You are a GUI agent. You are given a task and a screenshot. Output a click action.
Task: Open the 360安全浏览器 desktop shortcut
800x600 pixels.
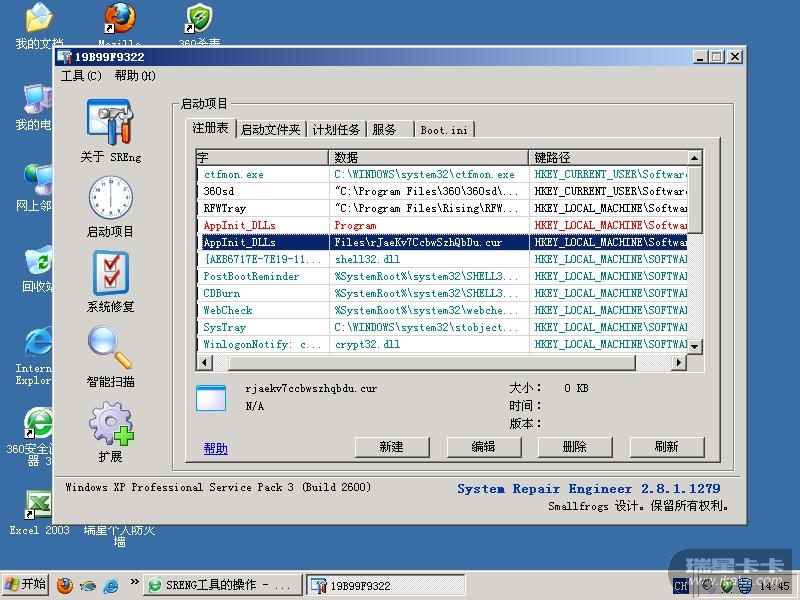coord(38,423)
